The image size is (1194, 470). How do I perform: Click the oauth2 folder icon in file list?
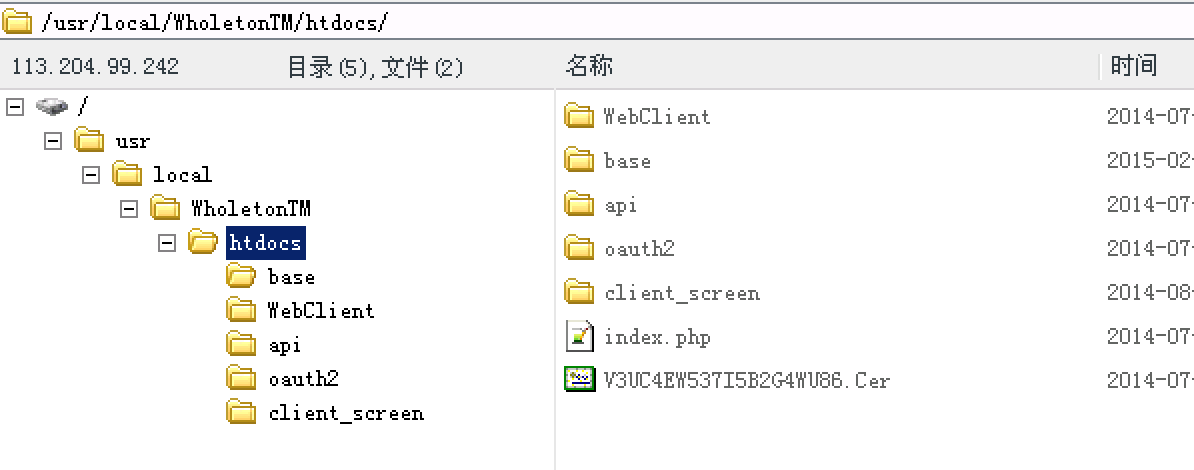(579, 248)
